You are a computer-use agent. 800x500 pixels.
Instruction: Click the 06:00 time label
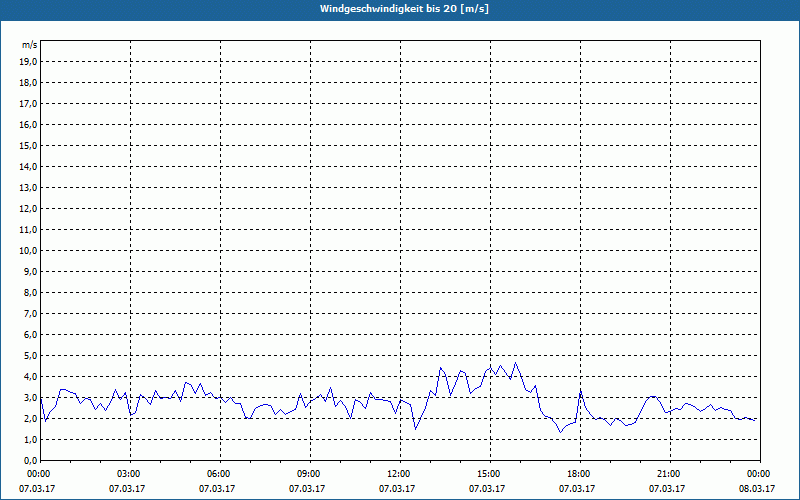point(220,474)
